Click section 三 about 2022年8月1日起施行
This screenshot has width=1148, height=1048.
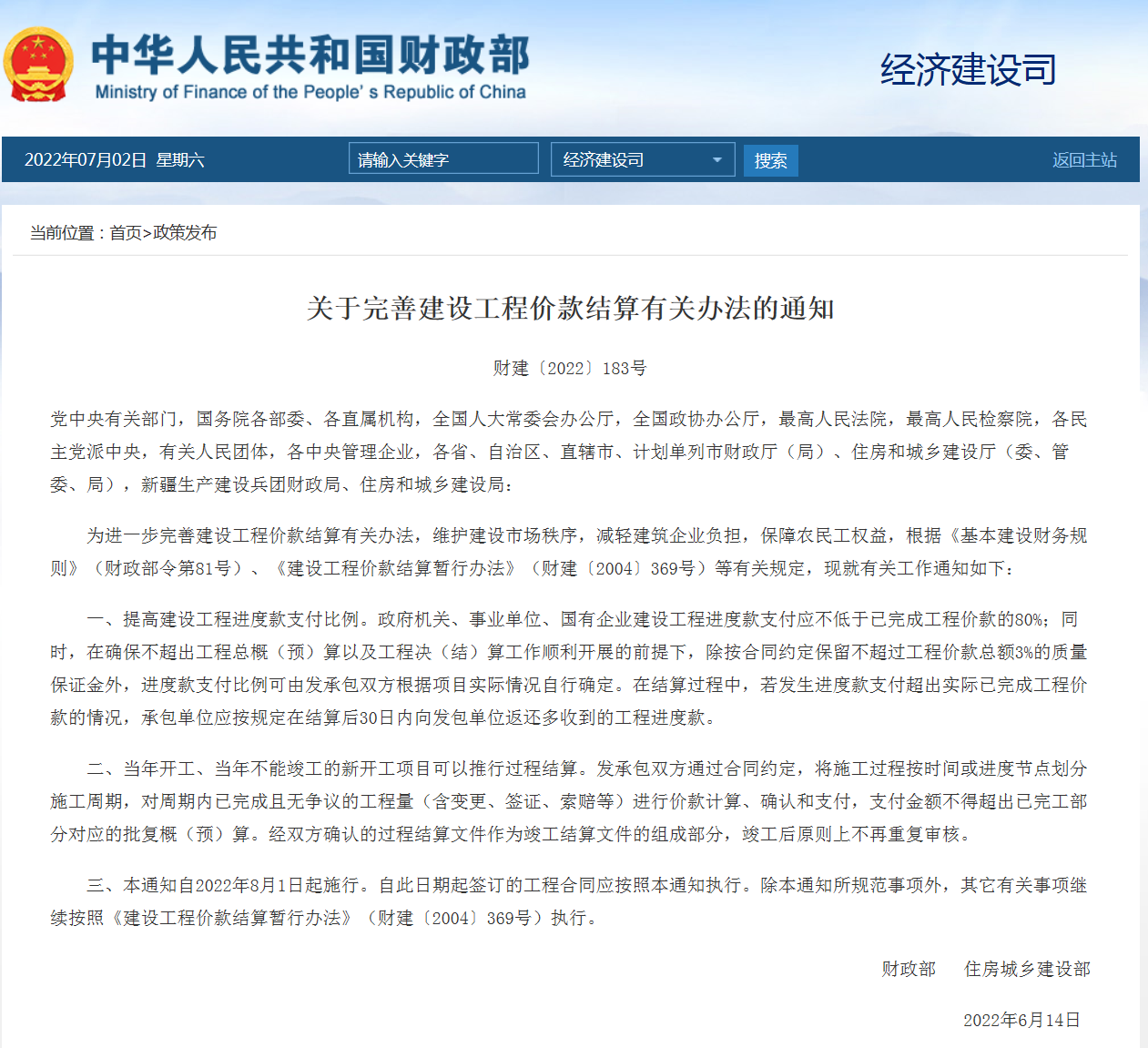tap(569, 901)
